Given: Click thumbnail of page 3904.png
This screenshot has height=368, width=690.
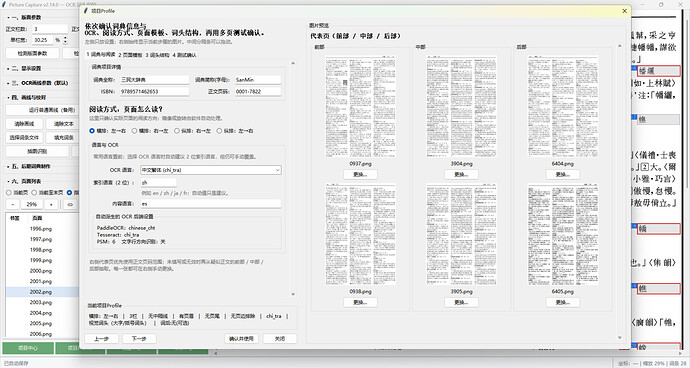Looking at the screenshot, I should click(462, 107).
